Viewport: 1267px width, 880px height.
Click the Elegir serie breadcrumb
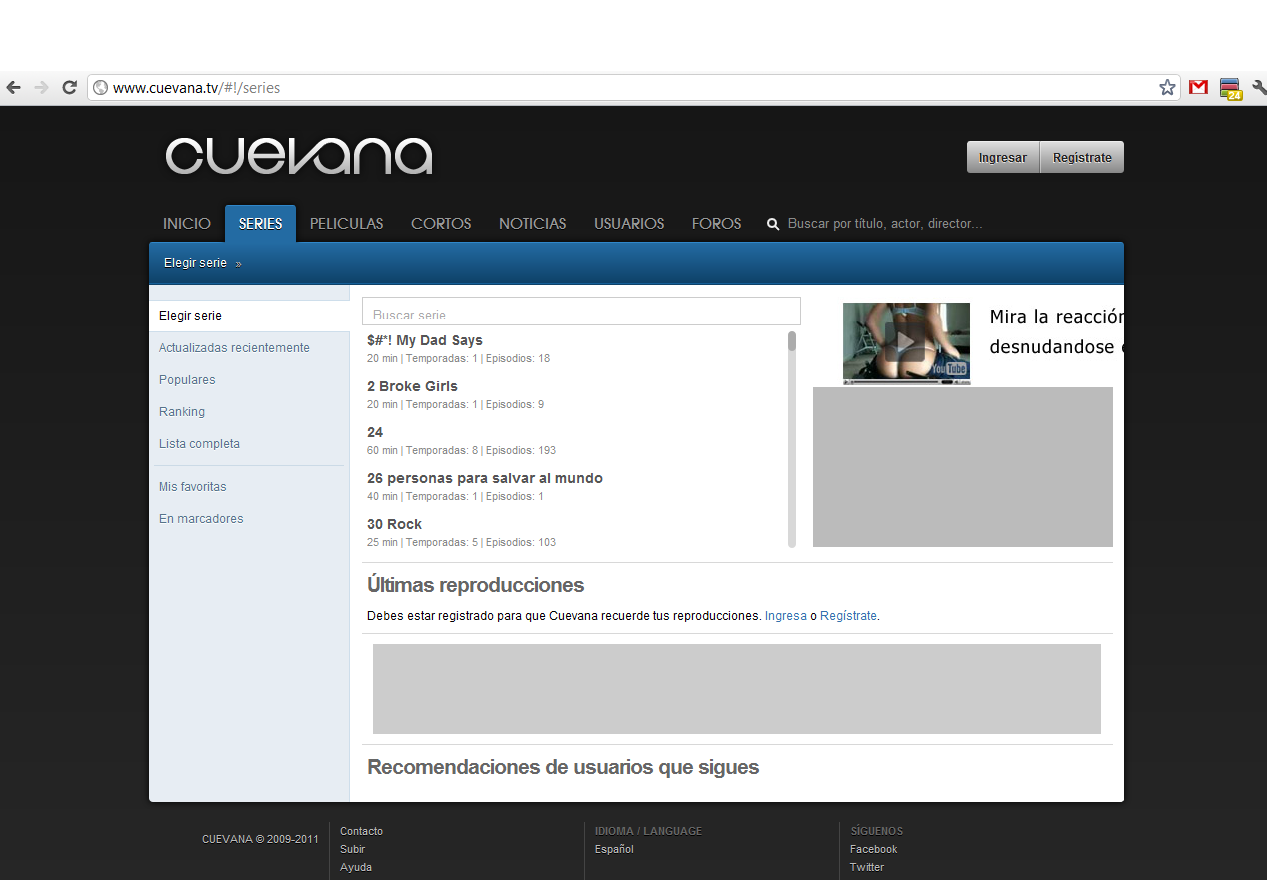(x=195, y=263)
